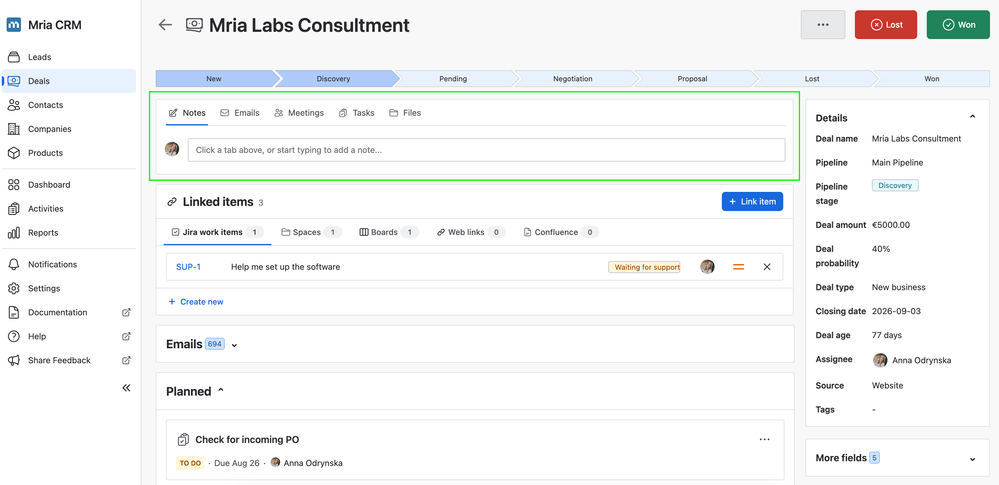Open the three-dot more actions button

(x=823, y=25)
